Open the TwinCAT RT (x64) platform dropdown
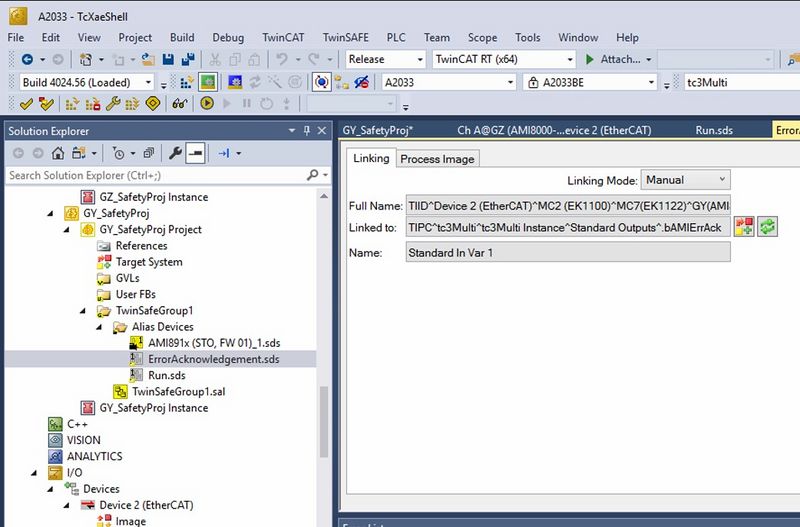 (x=503, y=60)
